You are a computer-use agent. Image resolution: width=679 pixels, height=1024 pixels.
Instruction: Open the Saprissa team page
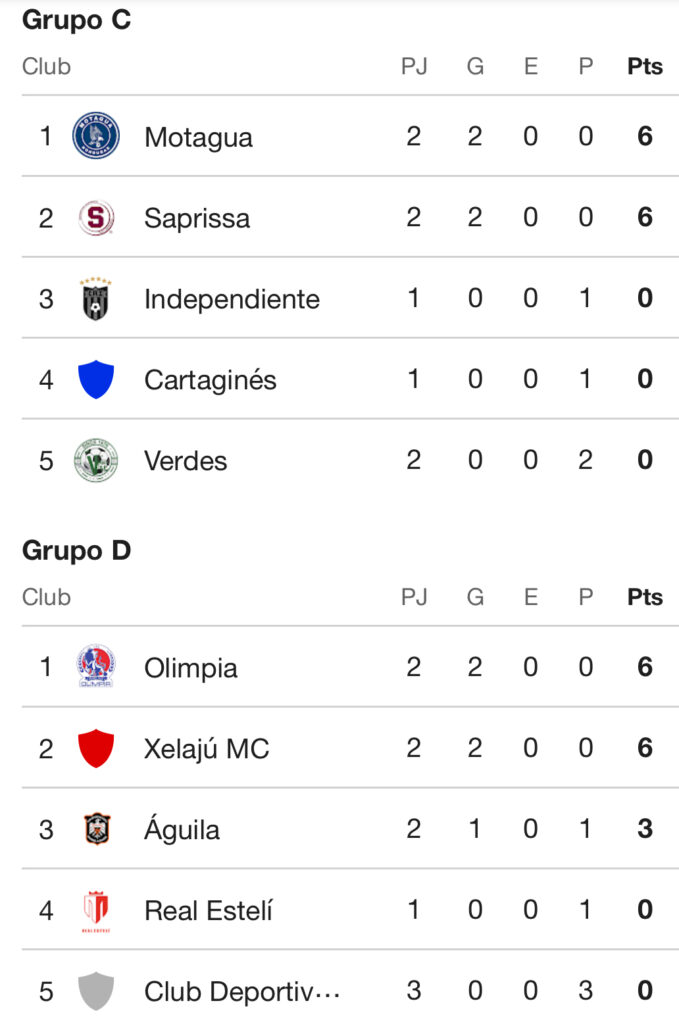197,218
